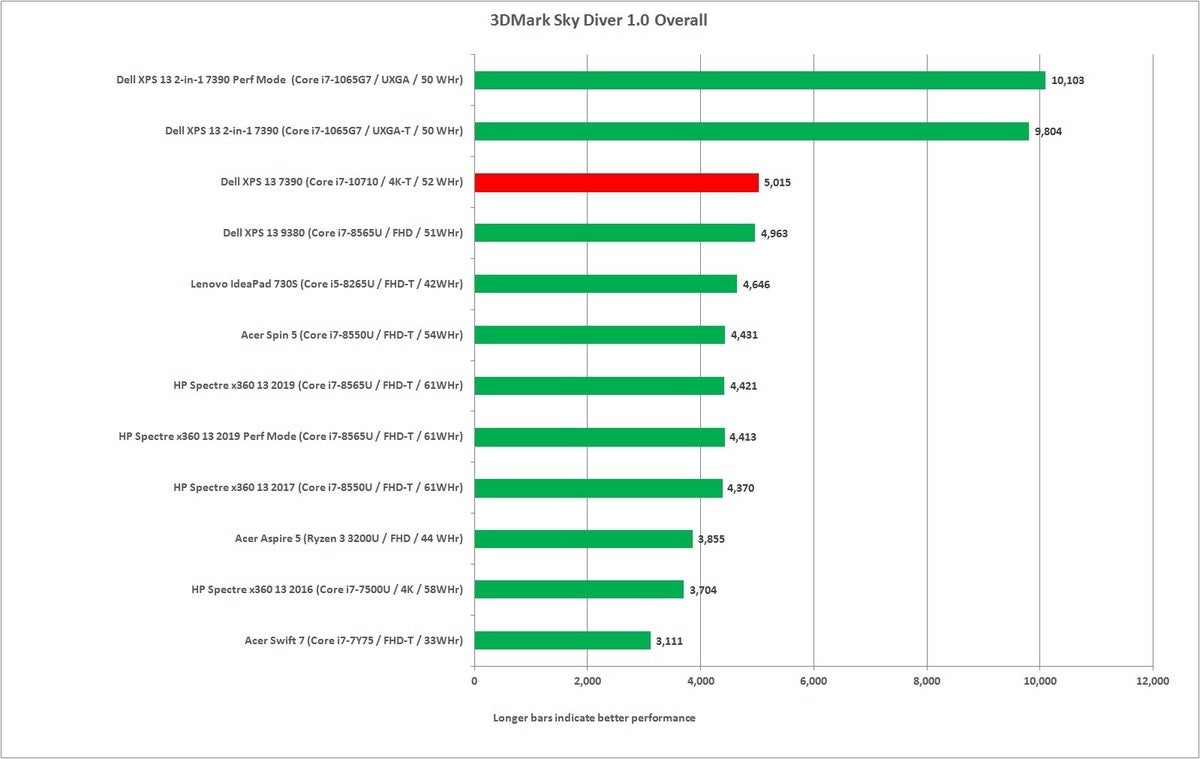The height and width of the screenshot is (759, 1200).
Task: Select the 2,000 axis tick label
Action: (587, 682)
